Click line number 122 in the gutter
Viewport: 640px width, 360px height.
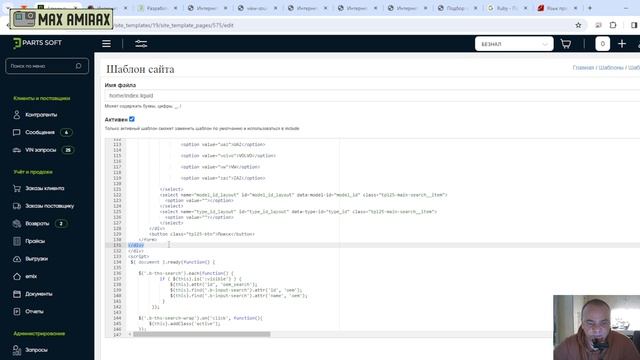coord(117,195)
